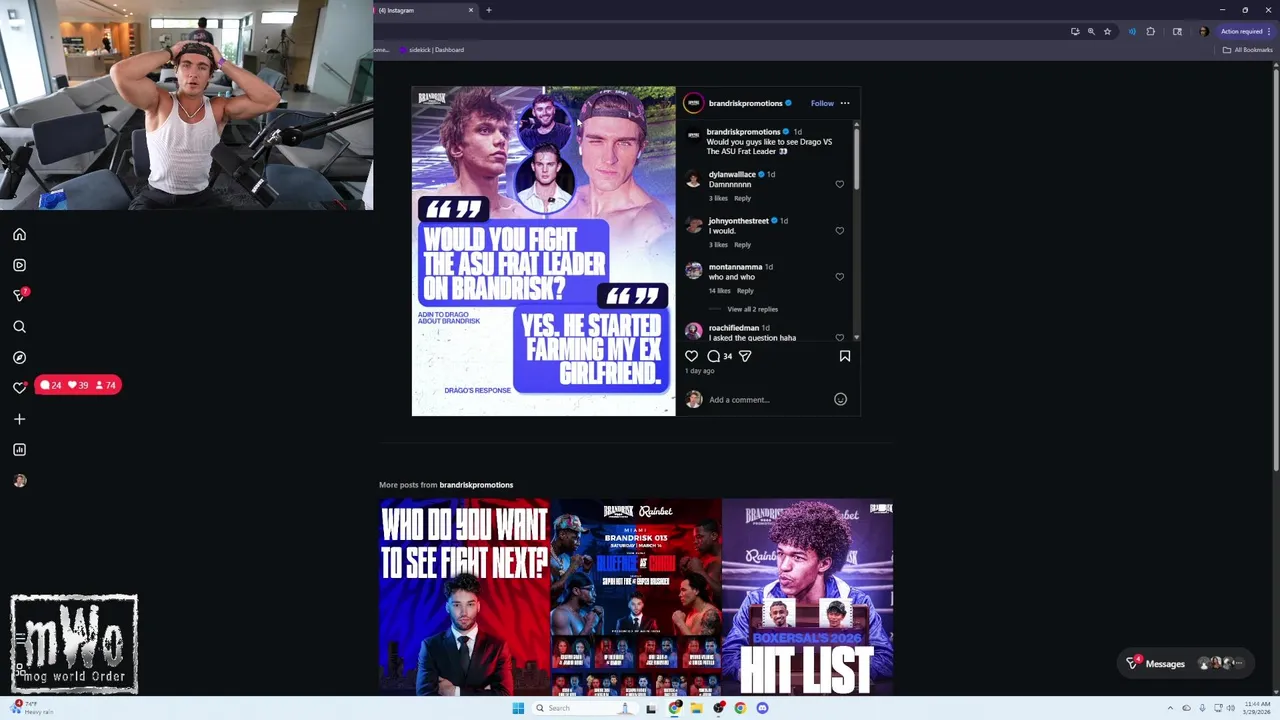Like the brandriskpromotions post with heart icon

[x=691, y=356]
